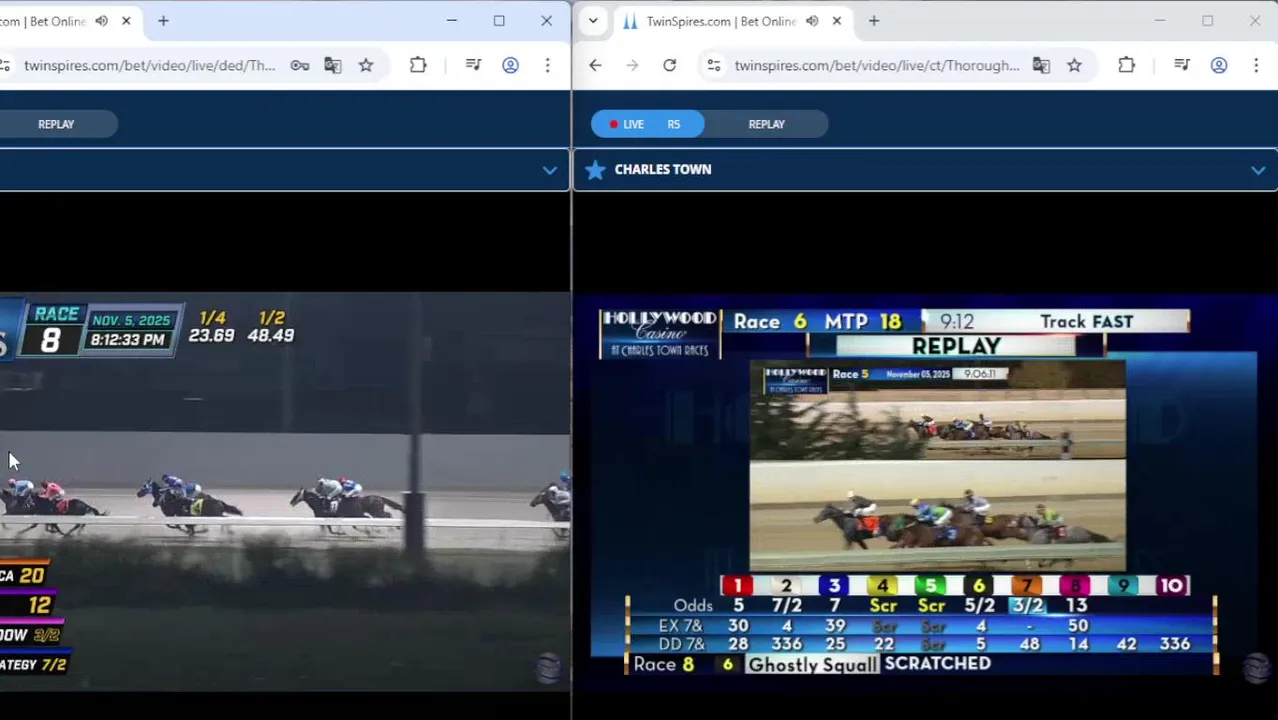Click the left window address bar URL

150,65
